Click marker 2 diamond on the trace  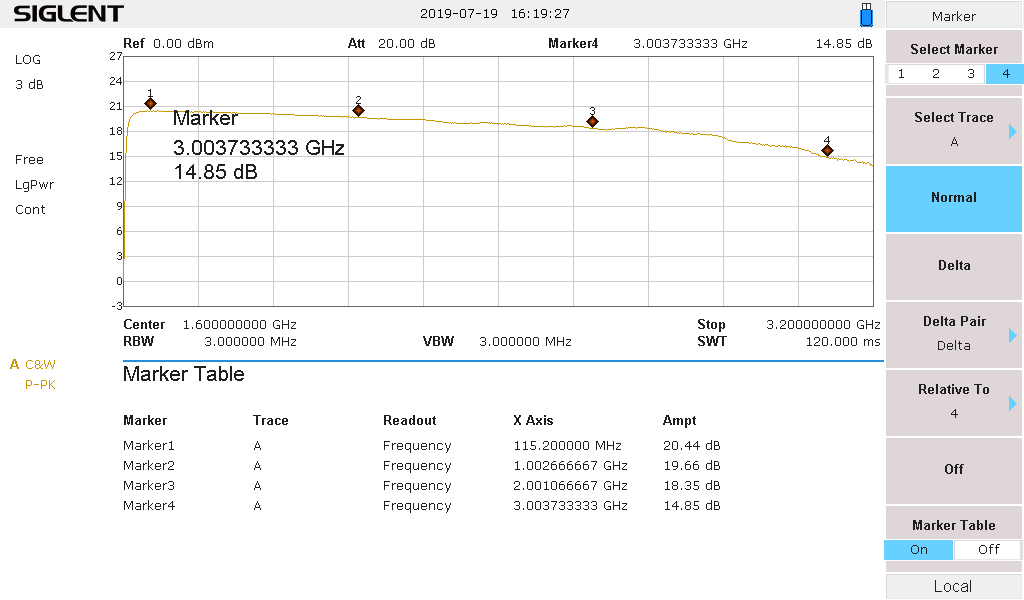pos(359,110)
